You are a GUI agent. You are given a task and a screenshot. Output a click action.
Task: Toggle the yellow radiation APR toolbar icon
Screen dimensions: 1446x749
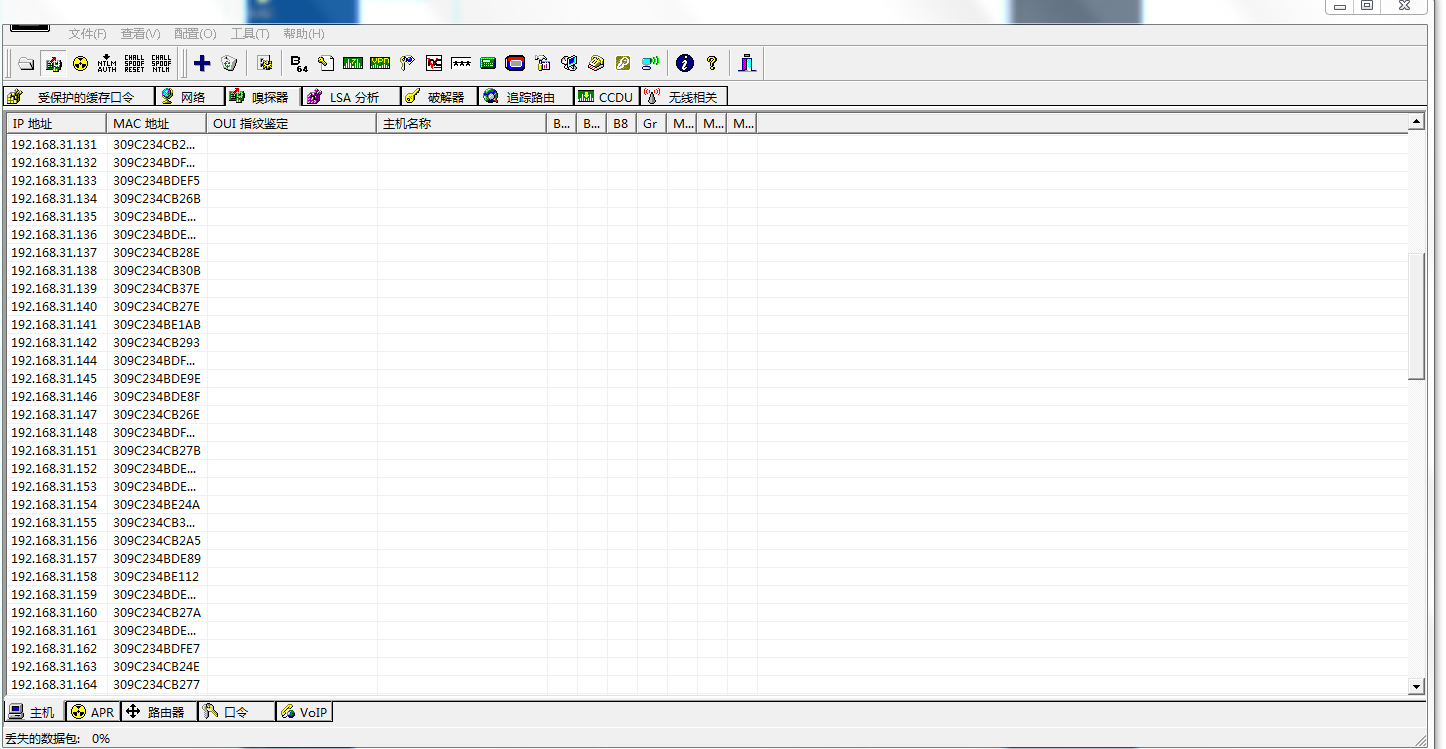81,63
